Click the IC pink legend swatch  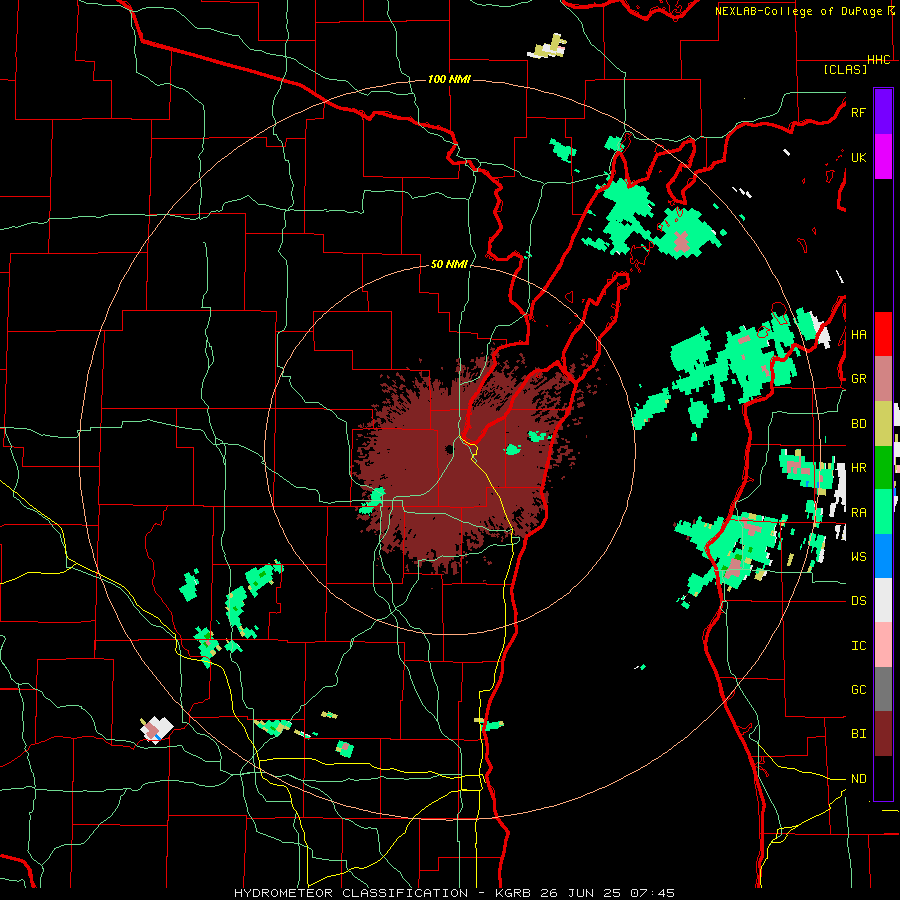coord(883,645)
